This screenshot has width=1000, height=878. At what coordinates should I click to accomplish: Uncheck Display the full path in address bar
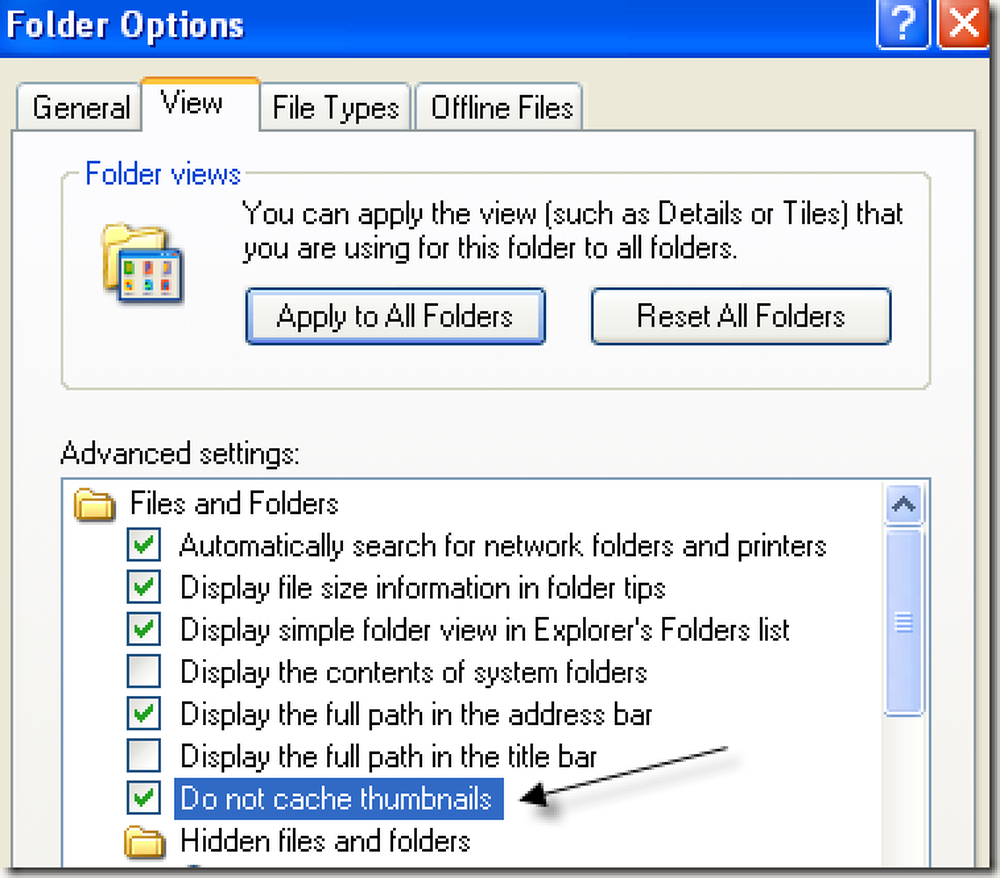point(143,713)
